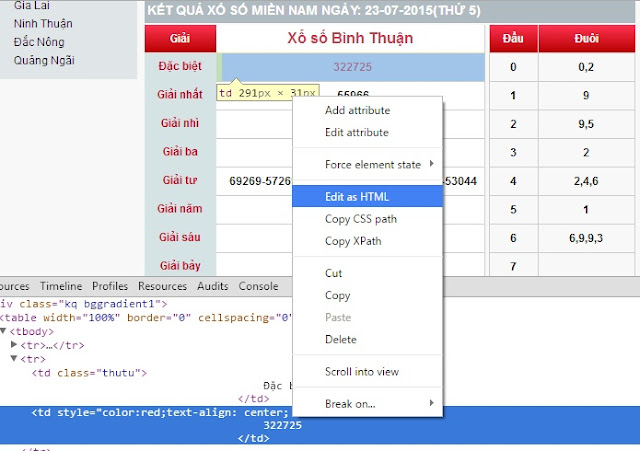Switch to Resources tab in DevTools
This screenshot has height=451, width=640.
point(162,286)
